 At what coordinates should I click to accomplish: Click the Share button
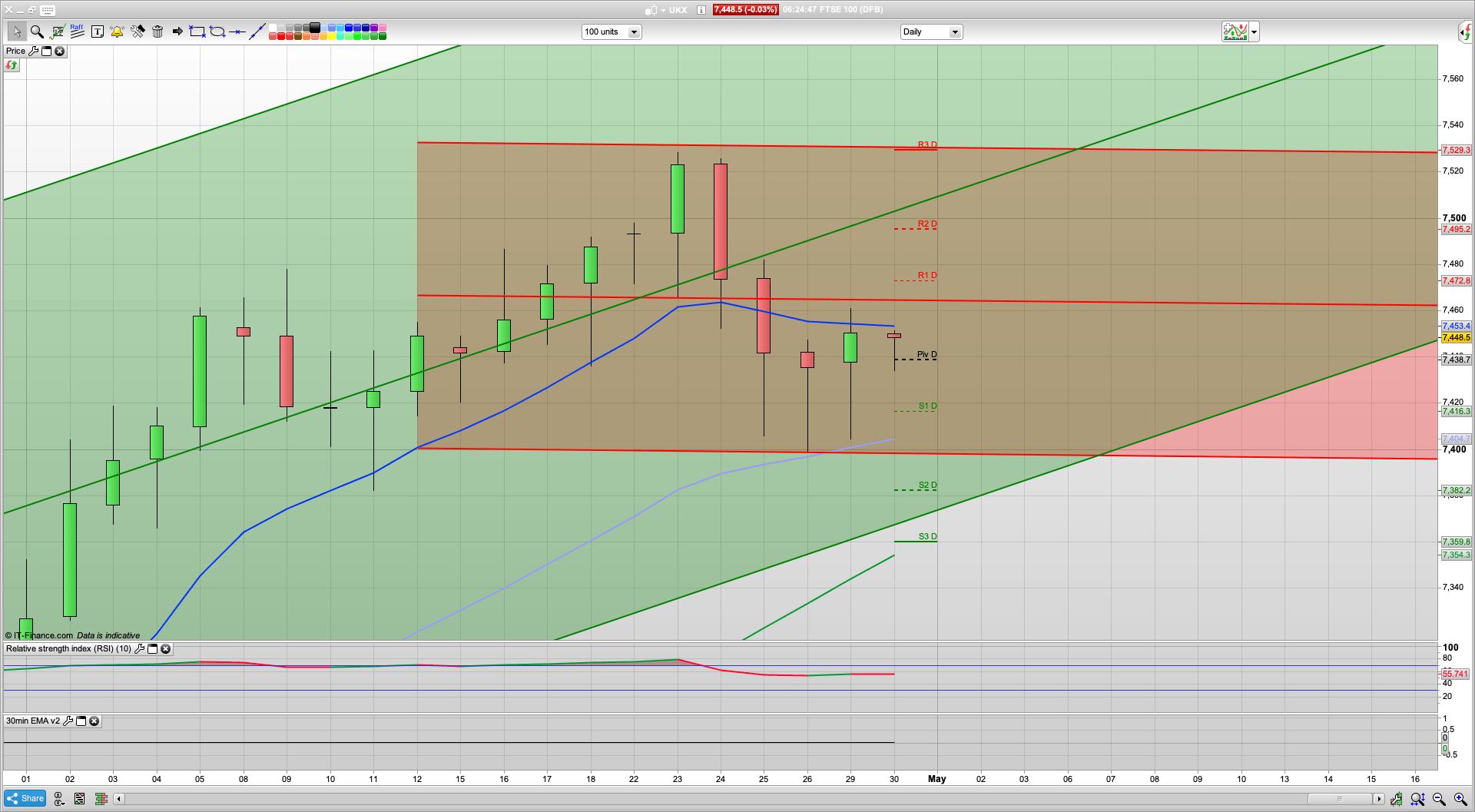click(x=25, y=799)
